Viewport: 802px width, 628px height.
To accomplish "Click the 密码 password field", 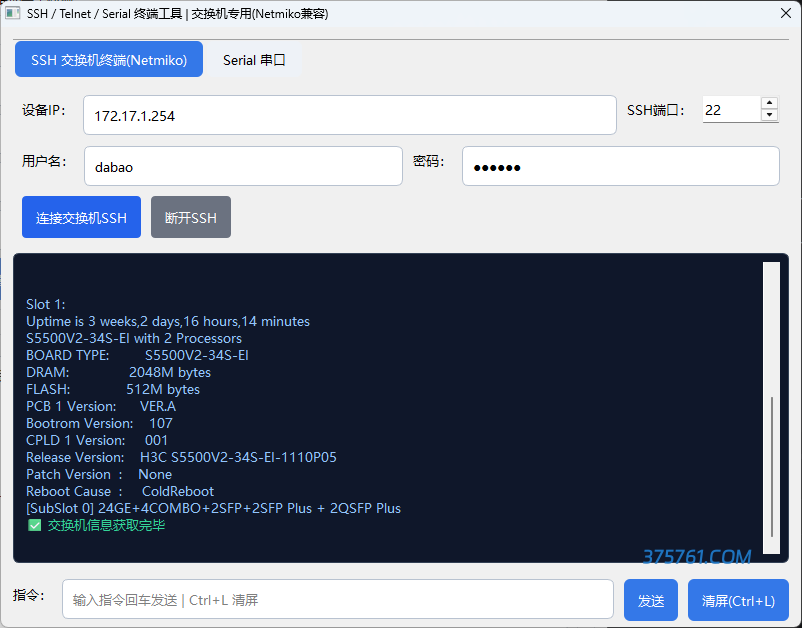I will [621, 166].
